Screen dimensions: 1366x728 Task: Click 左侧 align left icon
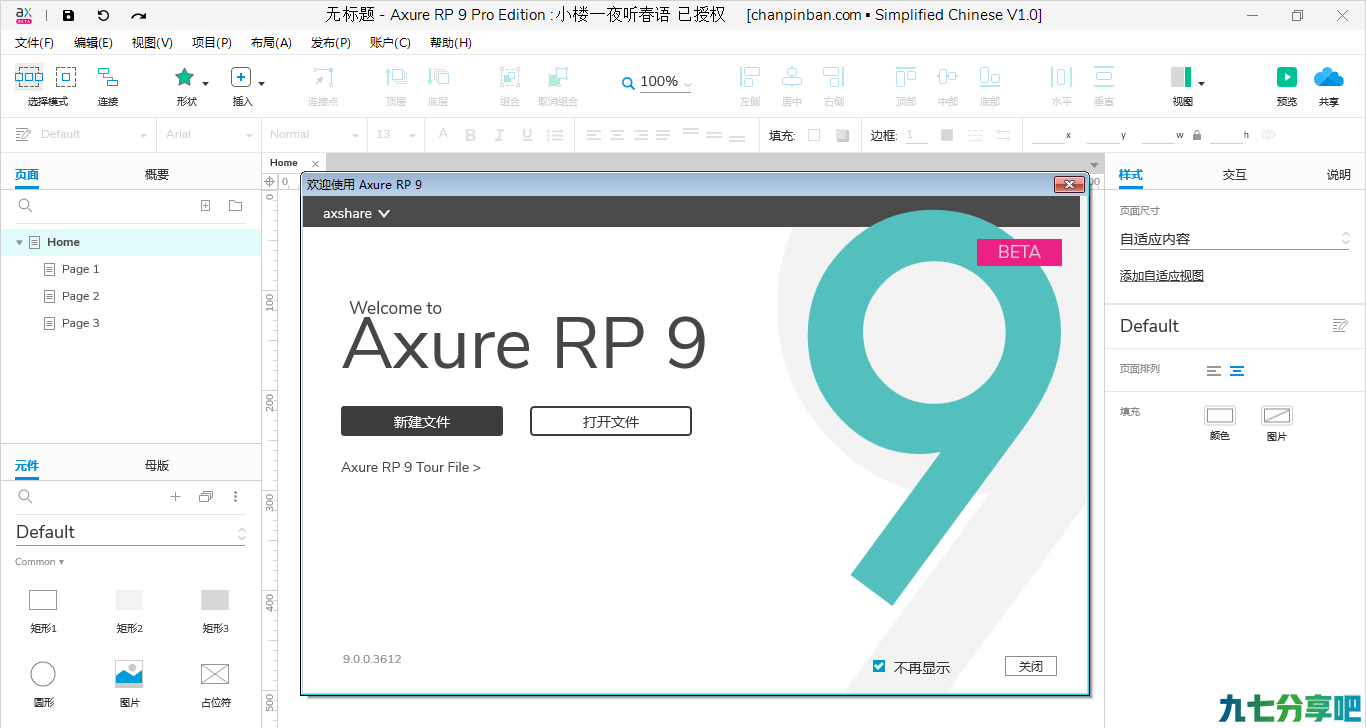tap(750, 77)
